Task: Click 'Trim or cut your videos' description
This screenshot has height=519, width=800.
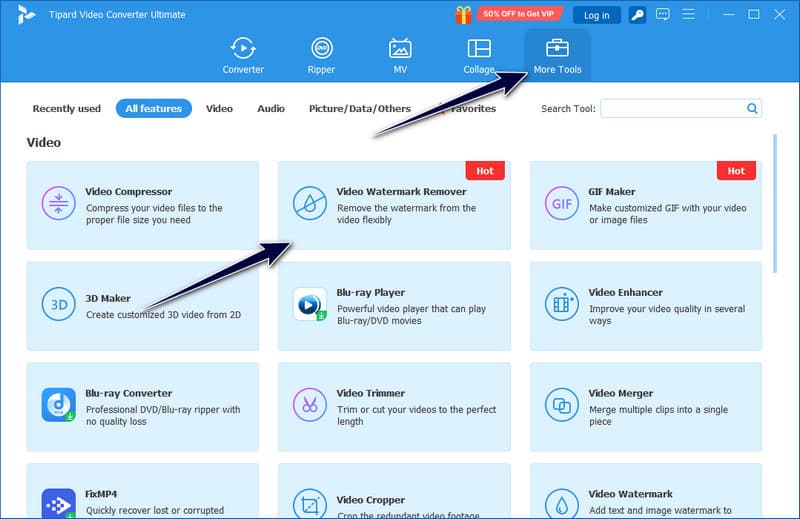Action: 416,415
